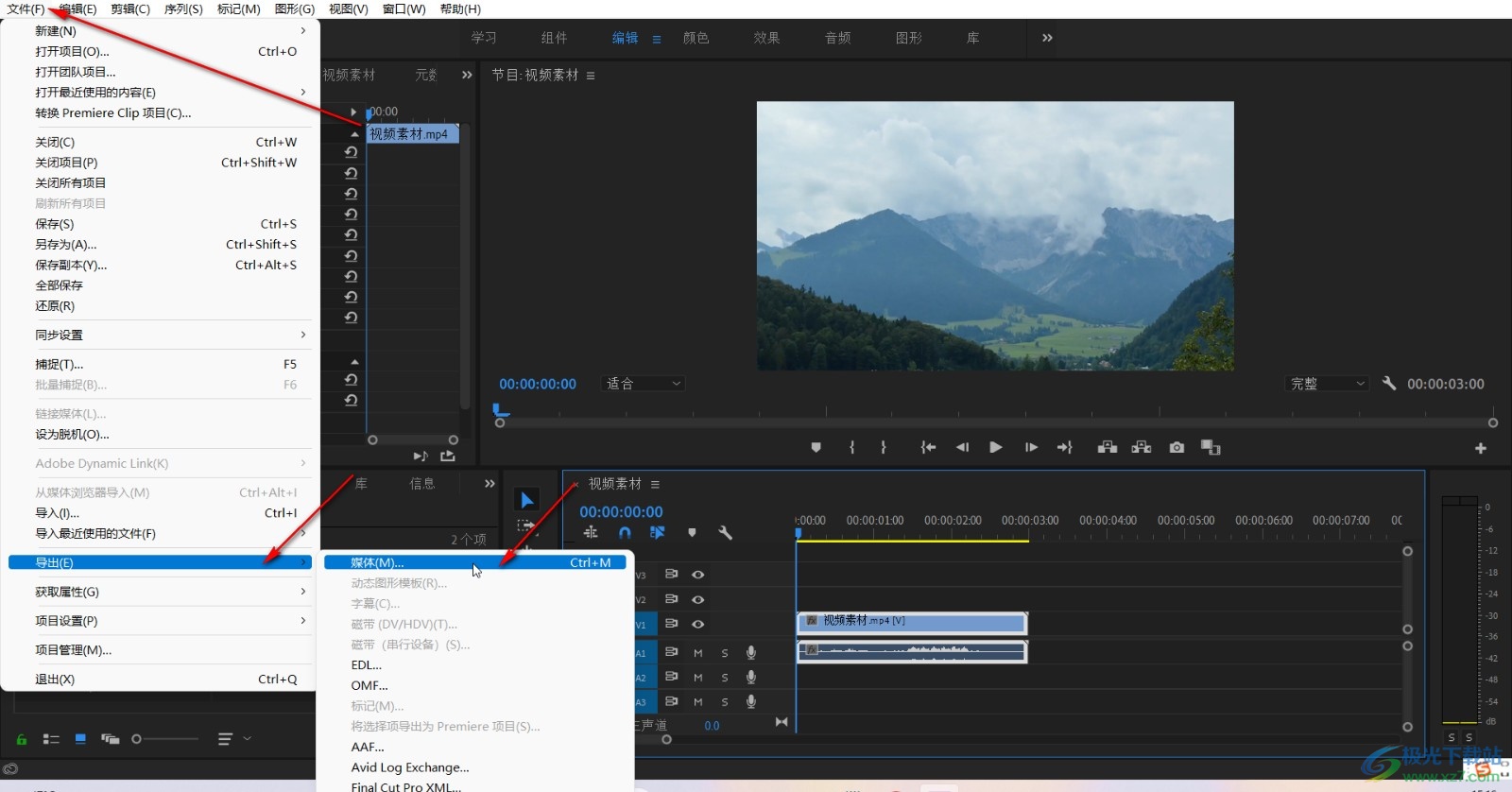1512x792 pixels.
Task: Select the Selection tool arrow
Action: [x=527, y=500]
